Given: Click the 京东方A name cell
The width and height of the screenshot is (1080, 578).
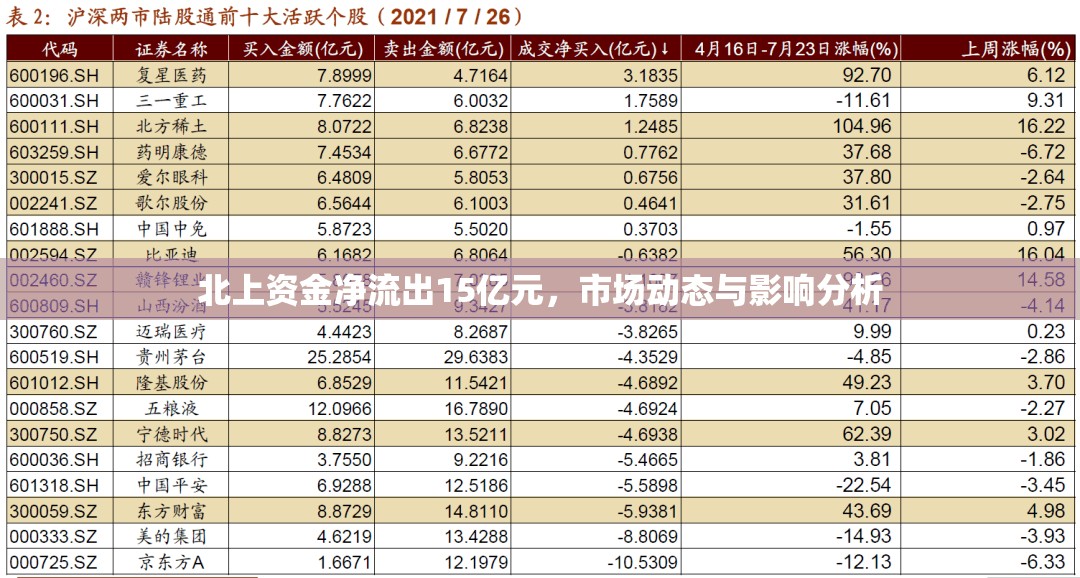Looking at the screenshot, I should tap(171, 562).
